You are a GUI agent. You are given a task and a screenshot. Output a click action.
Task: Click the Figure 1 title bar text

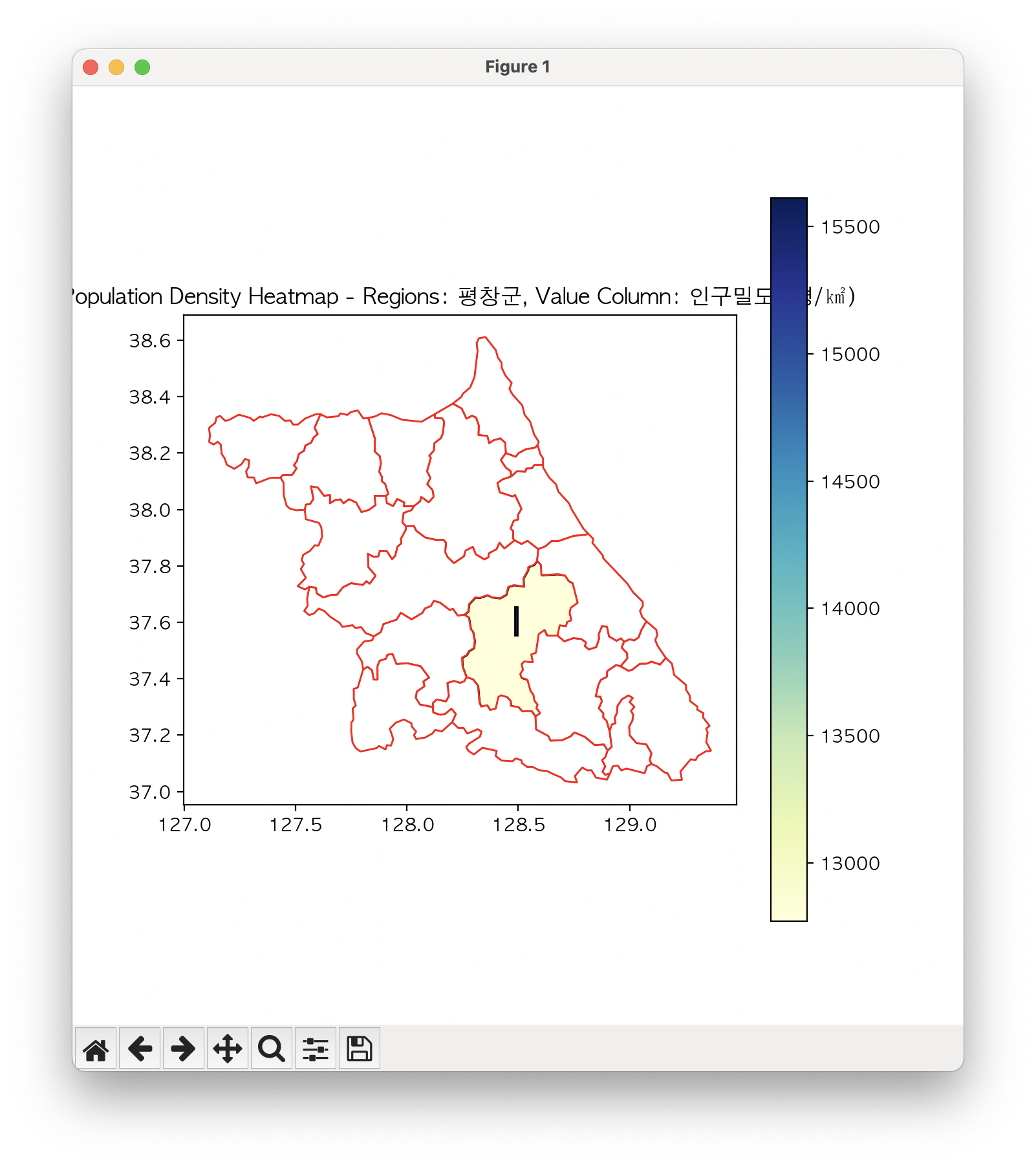coord(517,67)
